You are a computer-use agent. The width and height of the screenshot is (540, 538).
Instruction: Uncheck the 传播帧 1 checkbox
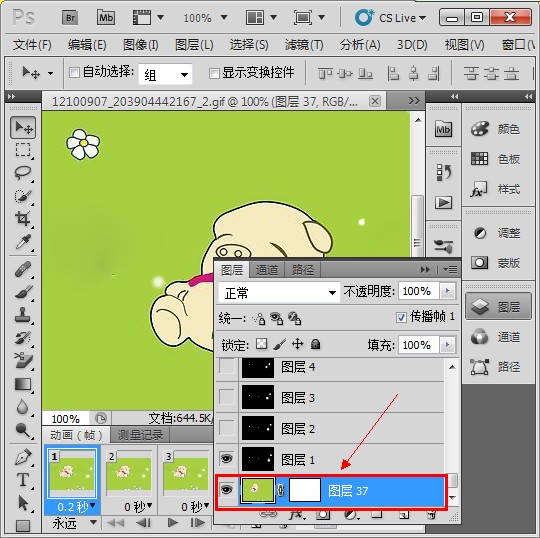[401, 317]
